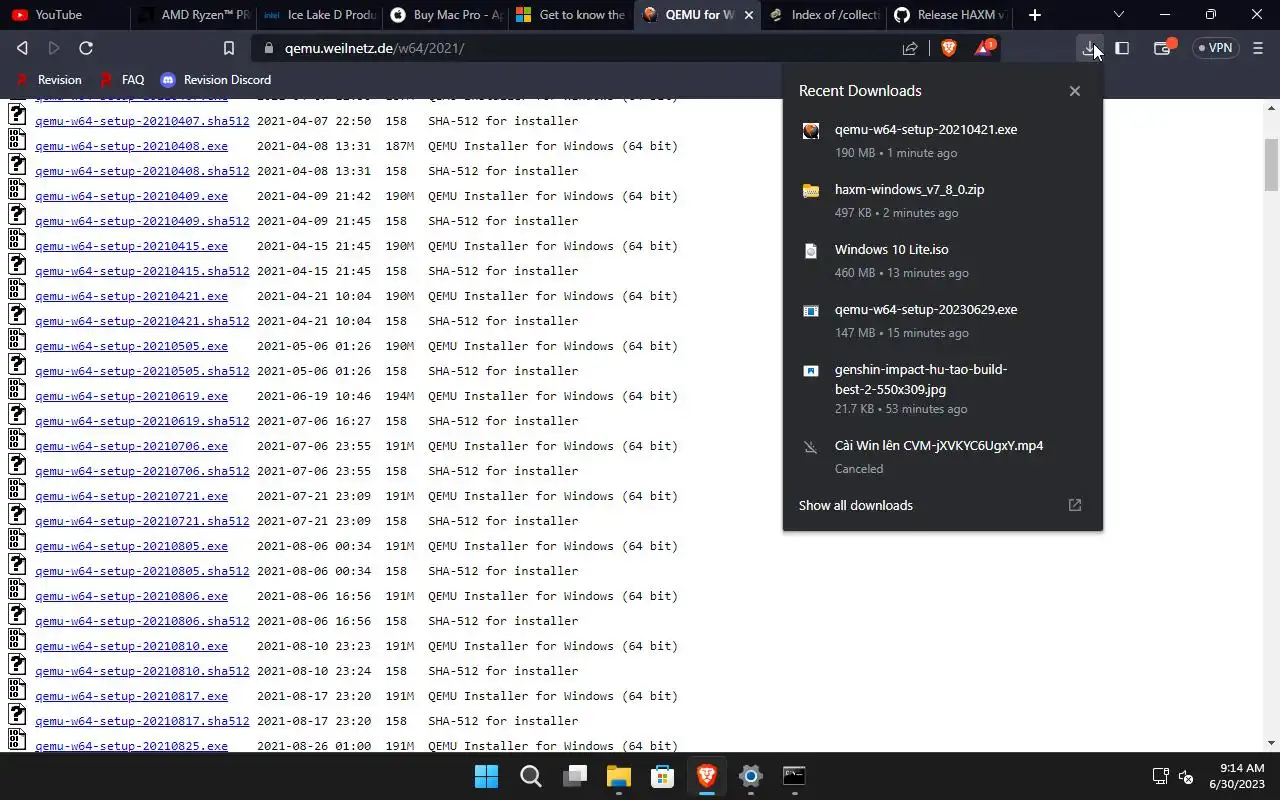Switch to the Index of /collections tab

pos(822,15)
